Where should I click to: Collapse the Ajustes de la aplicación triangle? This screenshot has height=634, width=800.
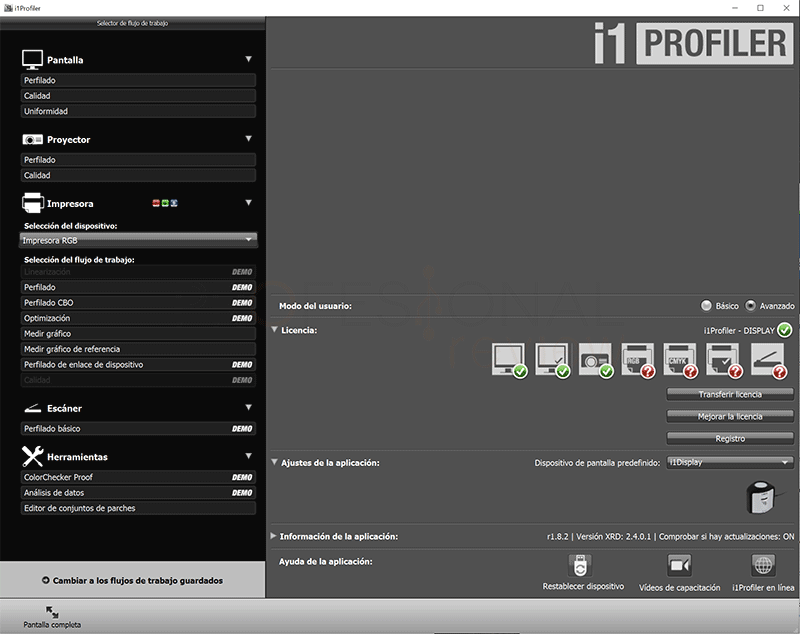[274, 462]
